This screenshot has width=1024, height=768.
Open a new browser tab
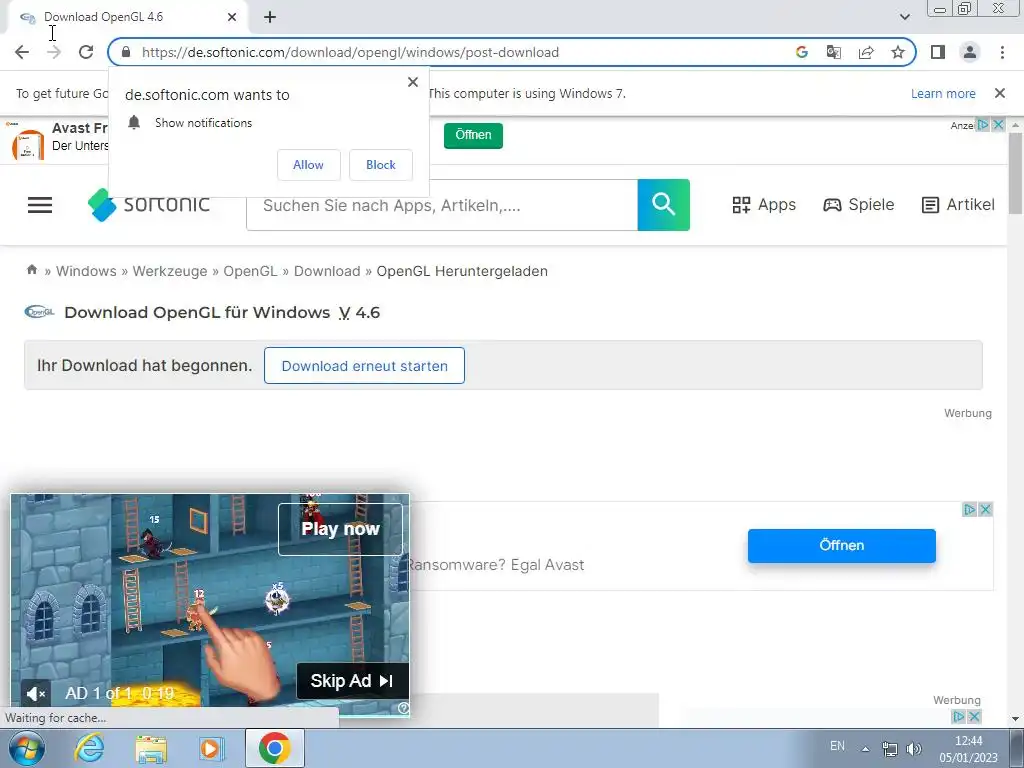[270, 17]
